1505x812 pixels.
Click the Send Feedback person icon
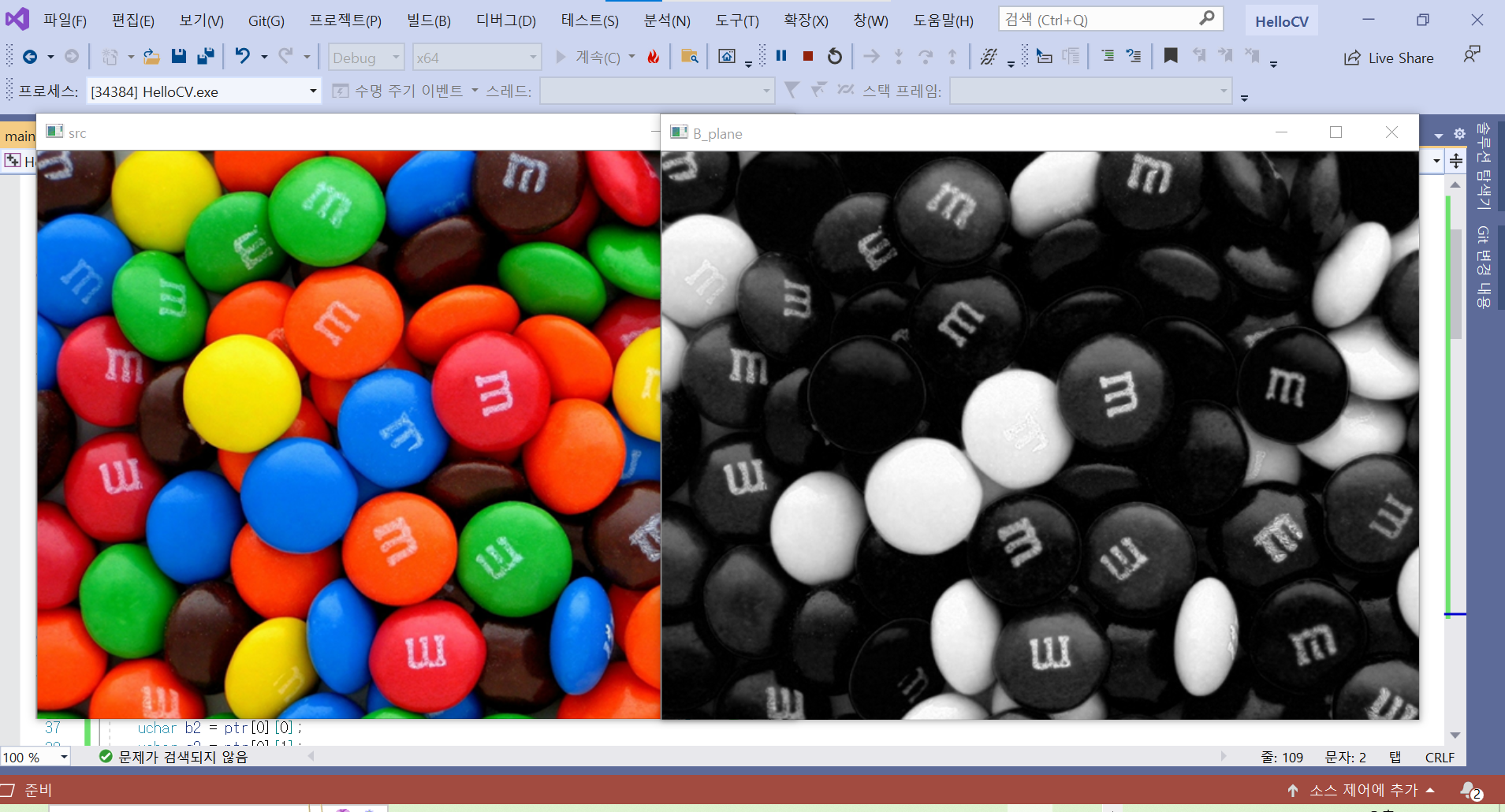click(x=1472, y=55)
